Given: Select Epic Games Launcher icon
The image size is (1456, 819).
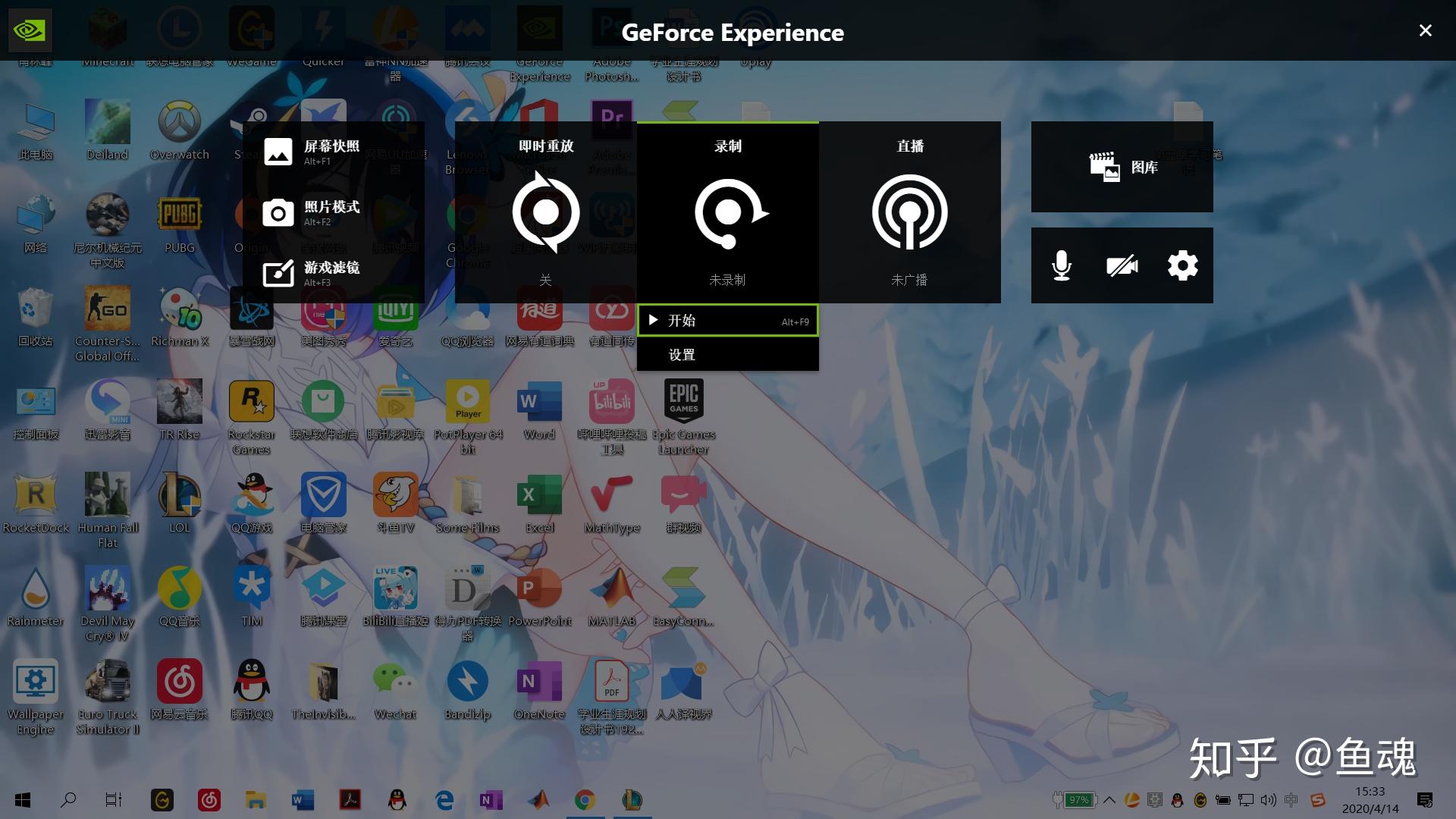Looking at the screenshot, I should pos(683,417).
